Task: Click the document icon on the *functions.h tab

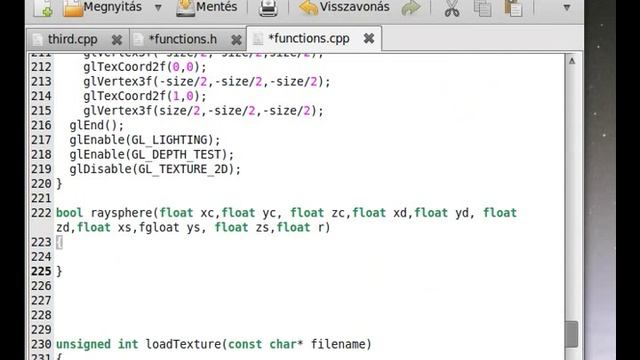Action: pyautogui.click(x=138, y=40)
